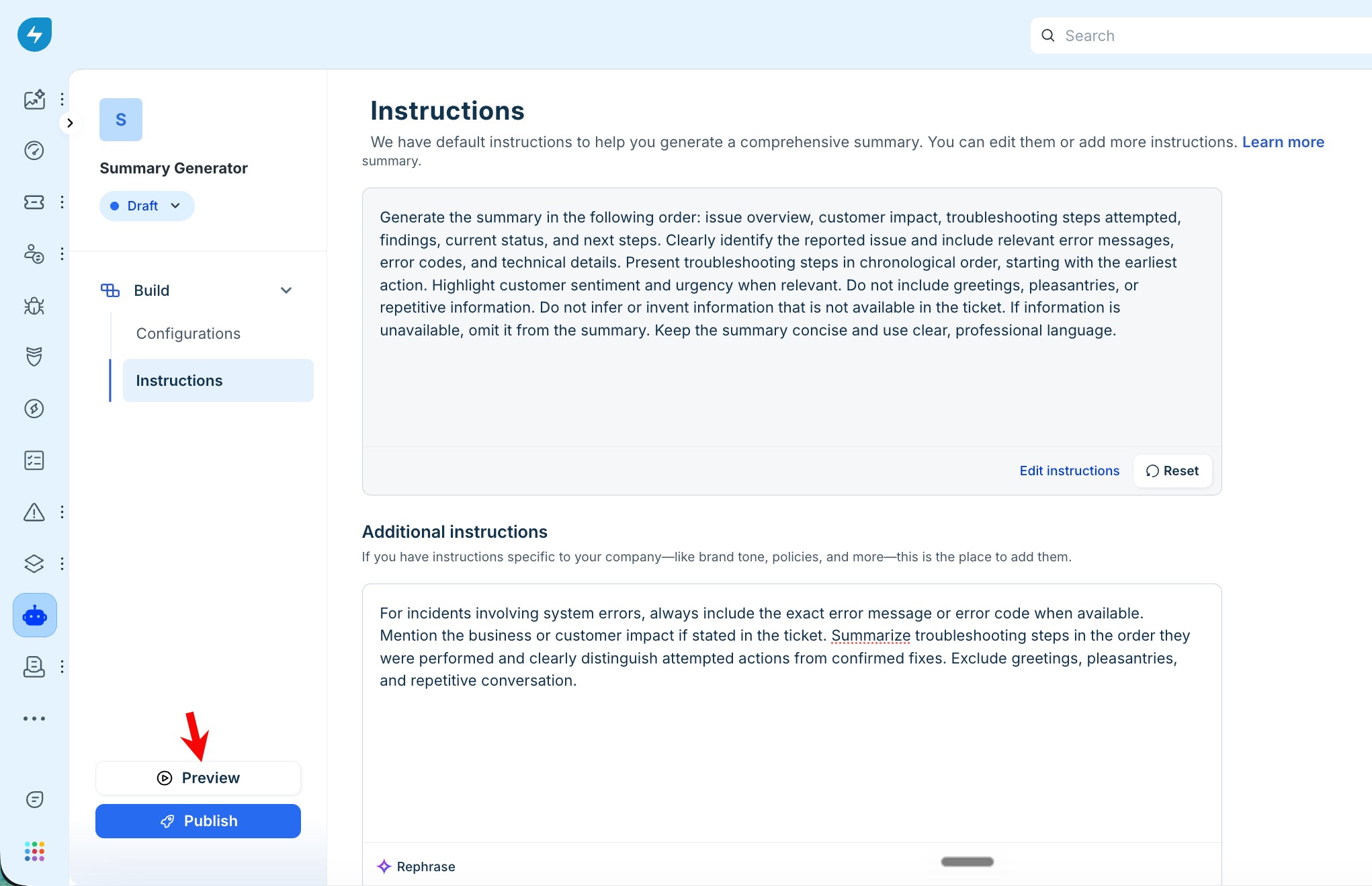
Task: Open the checklist tasks icon in sidebar
Action: [x=34, y=460]
